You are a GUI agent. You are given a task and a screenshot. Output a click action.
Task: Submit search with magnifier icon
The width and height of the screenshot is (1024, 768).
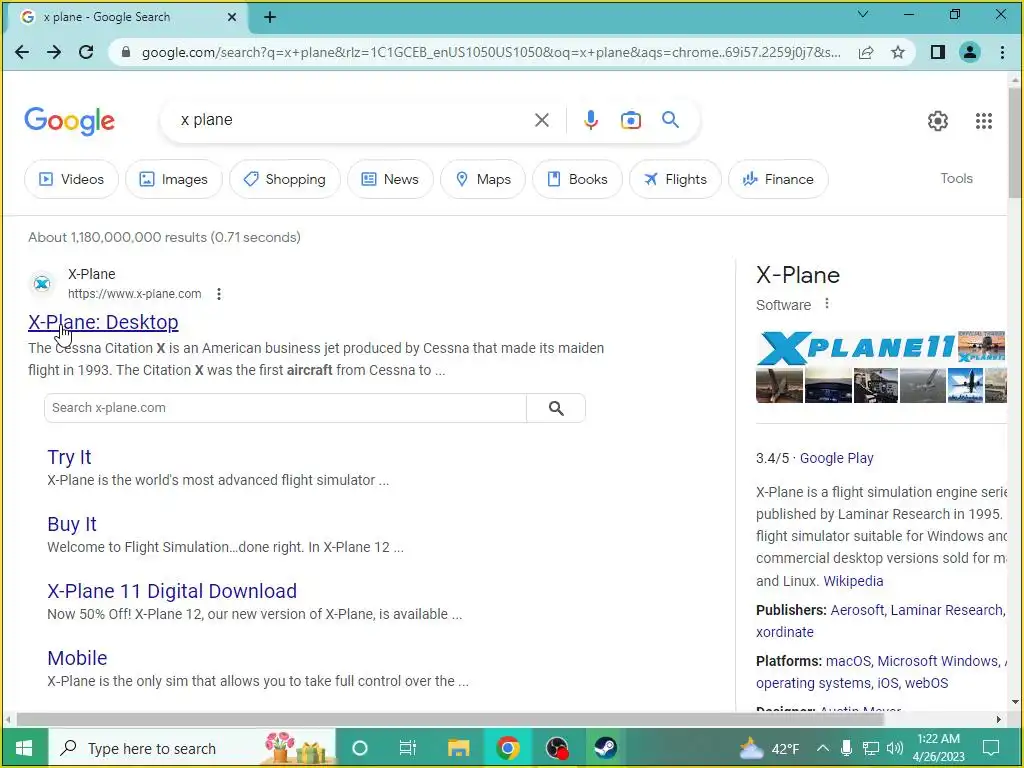[x=670, y=120]
